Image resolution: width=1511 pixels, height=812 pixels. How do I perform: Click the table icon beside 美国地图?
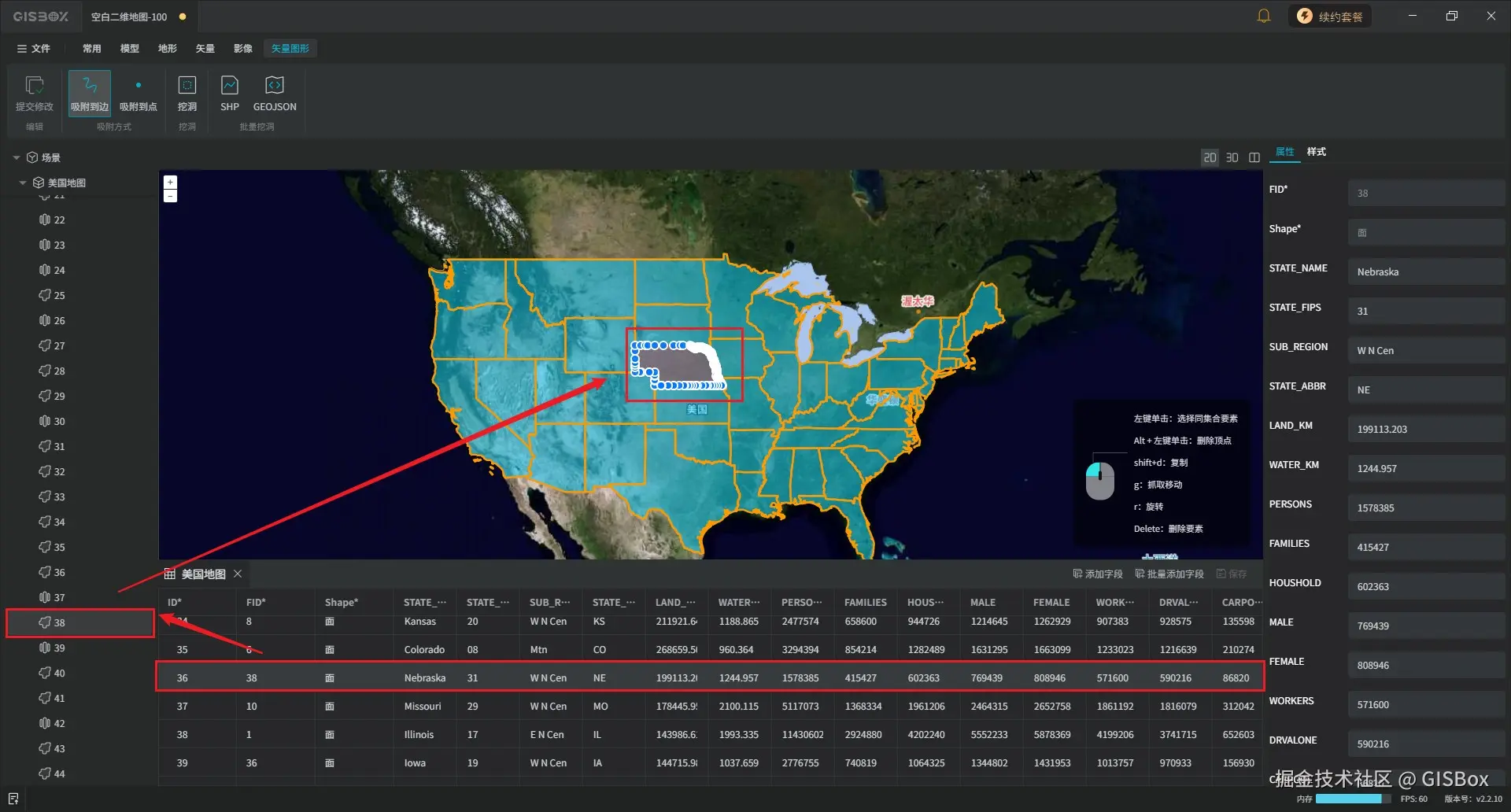(x=169, y=574)
